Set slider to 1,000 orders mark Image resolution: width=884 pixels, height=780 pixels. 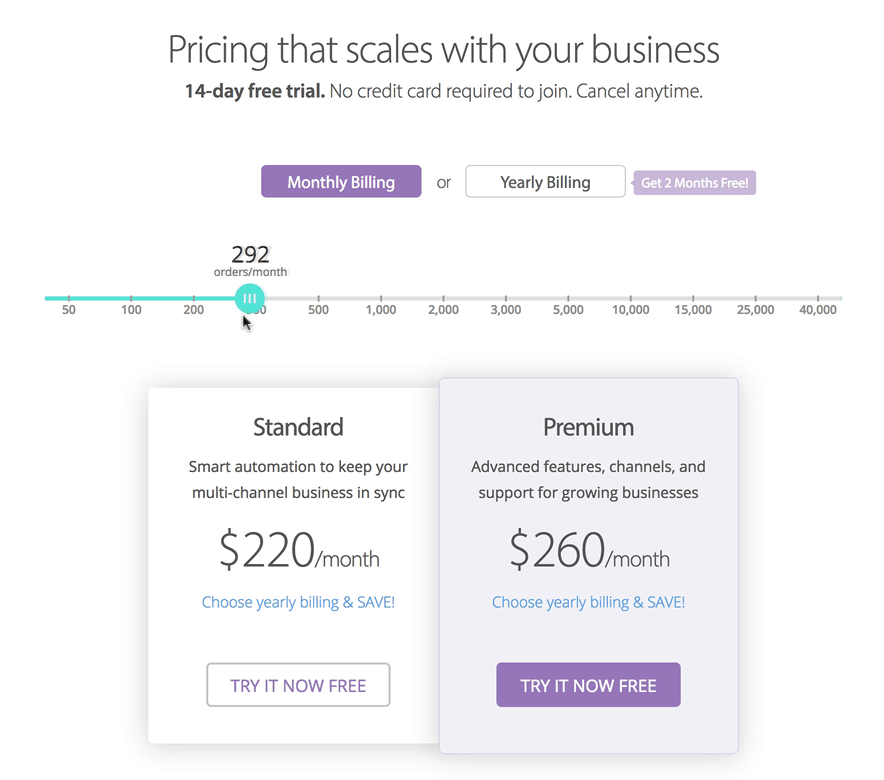pyautogui.click(x=381, y=298)
